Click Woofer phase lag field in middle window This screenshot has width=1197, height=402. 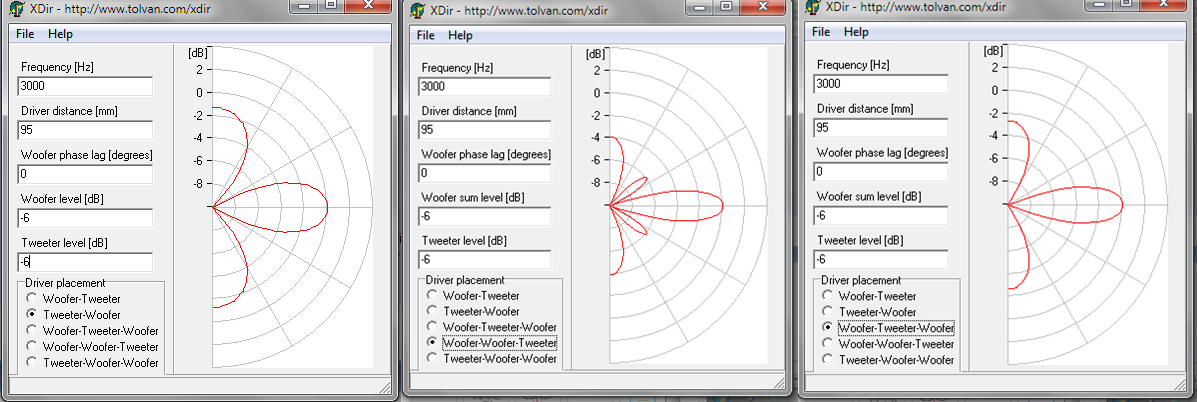pos(485,173)
